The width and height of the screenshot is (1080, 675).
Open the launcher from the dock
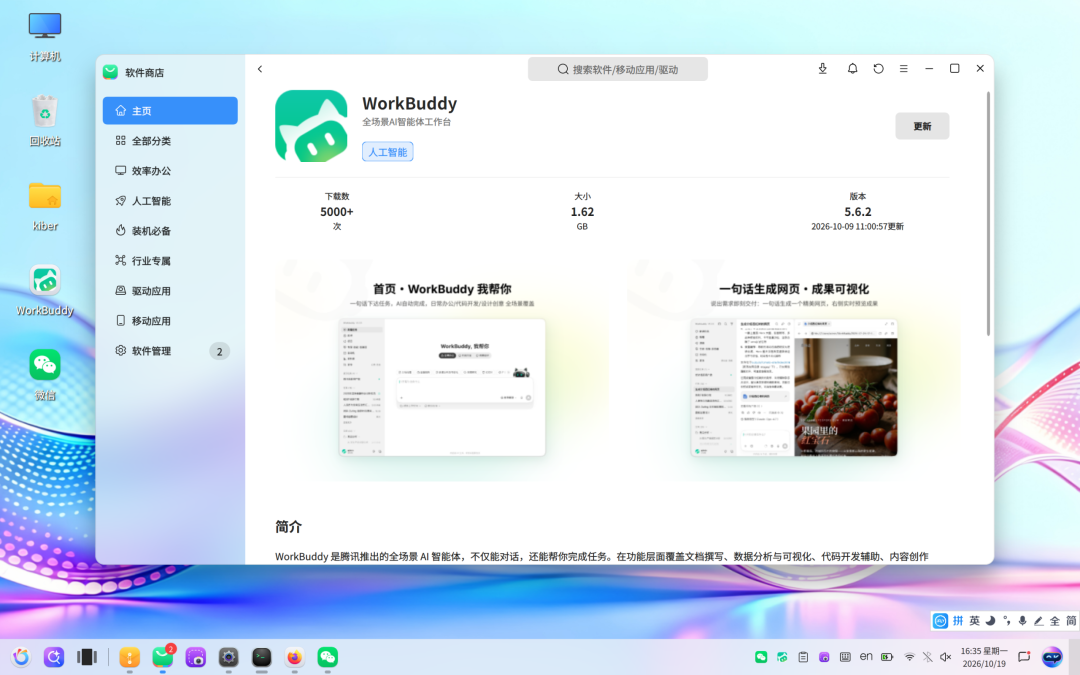click(21, 657)
